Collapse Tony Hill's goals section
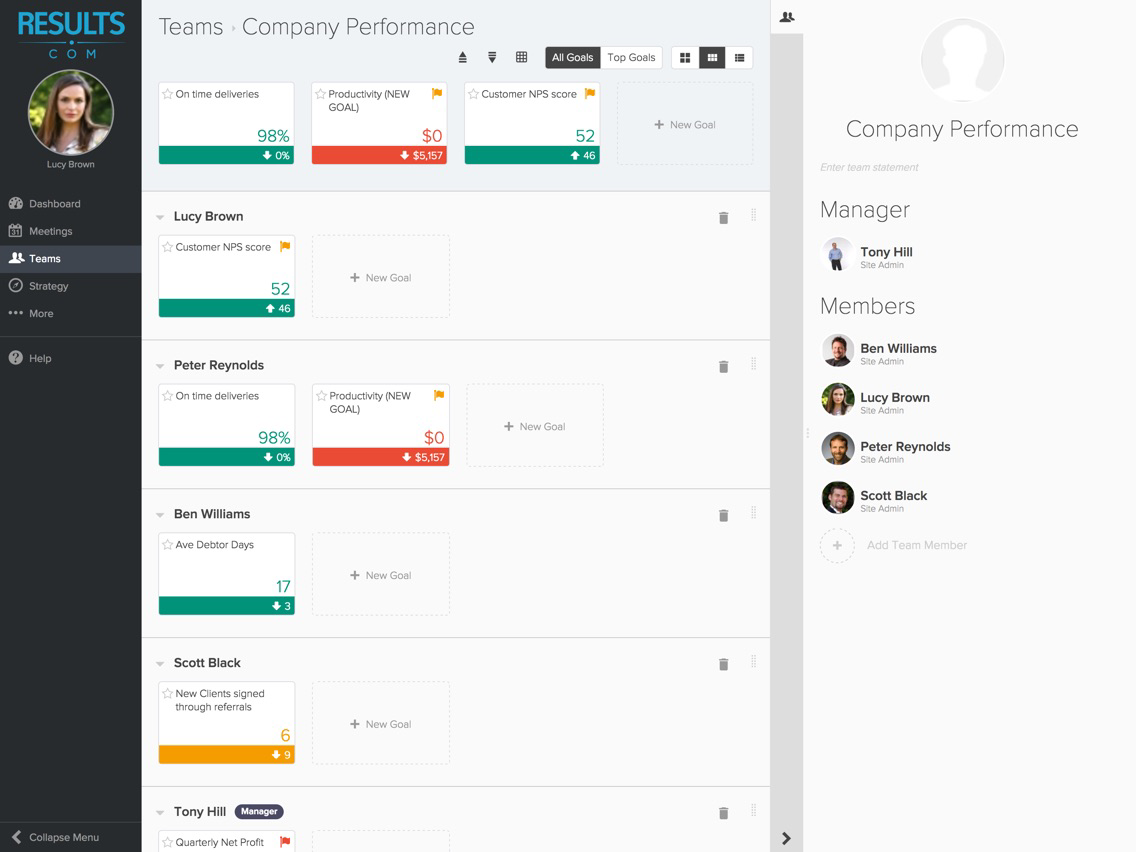The height and width of the screenshot is (852, 1136). (160, 813)
